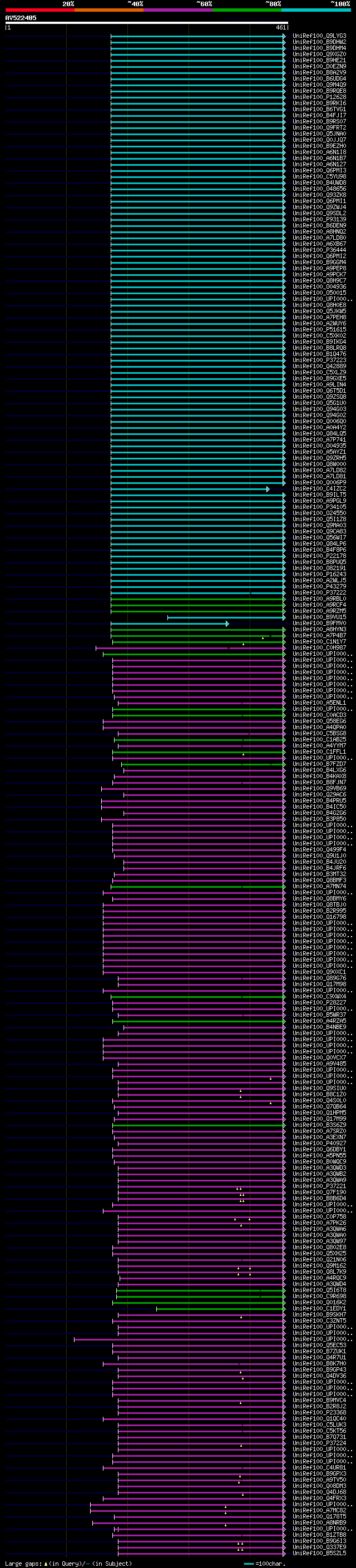Click hit label UniRef100_P12628
The width and height of the screenshot is (356, 1568).
(x=319, y=97)
